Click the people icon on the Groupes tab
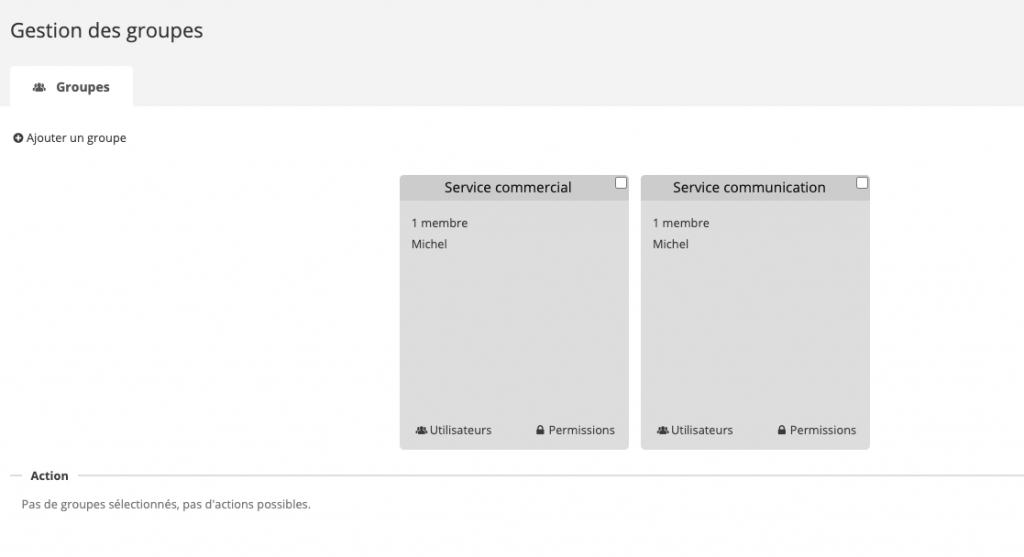This screenshot has height=557, width=1024. (39, 88)
